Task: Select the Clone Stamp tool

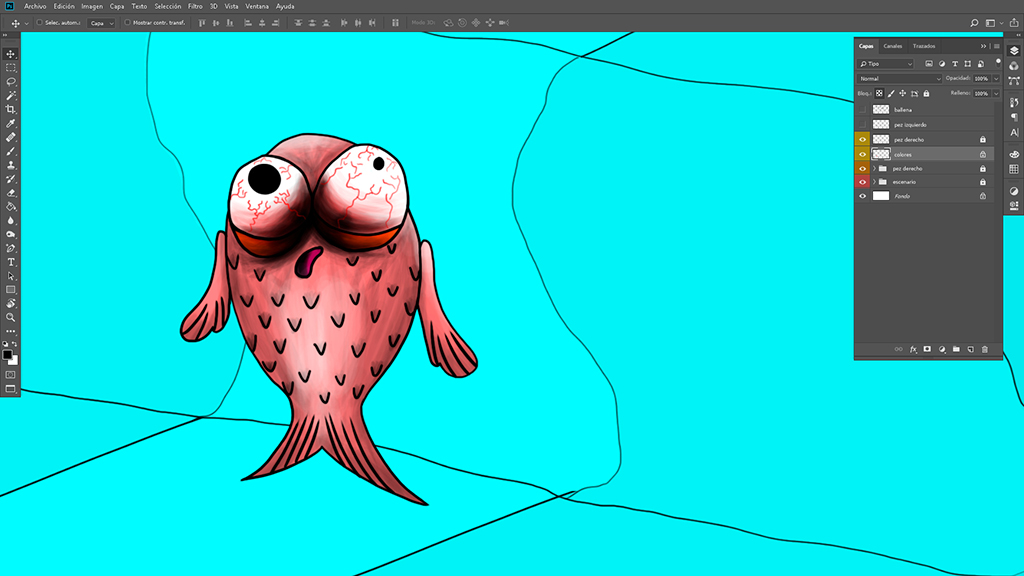Action: click(10, 165)
